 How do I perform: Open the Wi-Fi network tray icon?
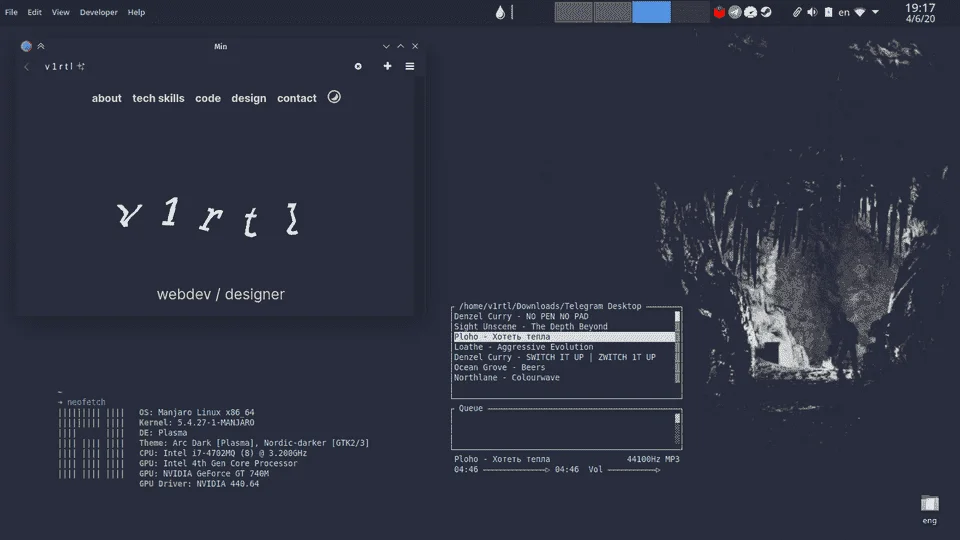click(x=860, y=12)
